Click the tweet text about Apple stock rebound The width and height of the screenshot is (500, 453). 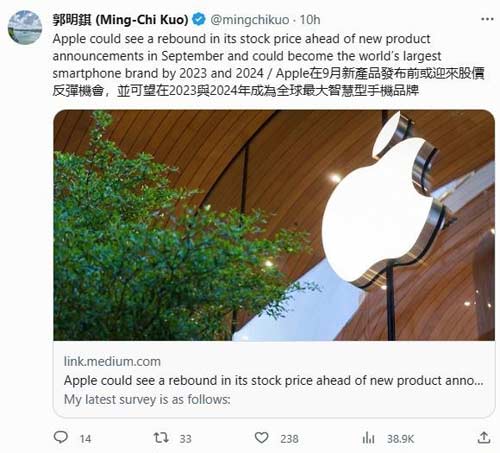[x=268, y=65]
